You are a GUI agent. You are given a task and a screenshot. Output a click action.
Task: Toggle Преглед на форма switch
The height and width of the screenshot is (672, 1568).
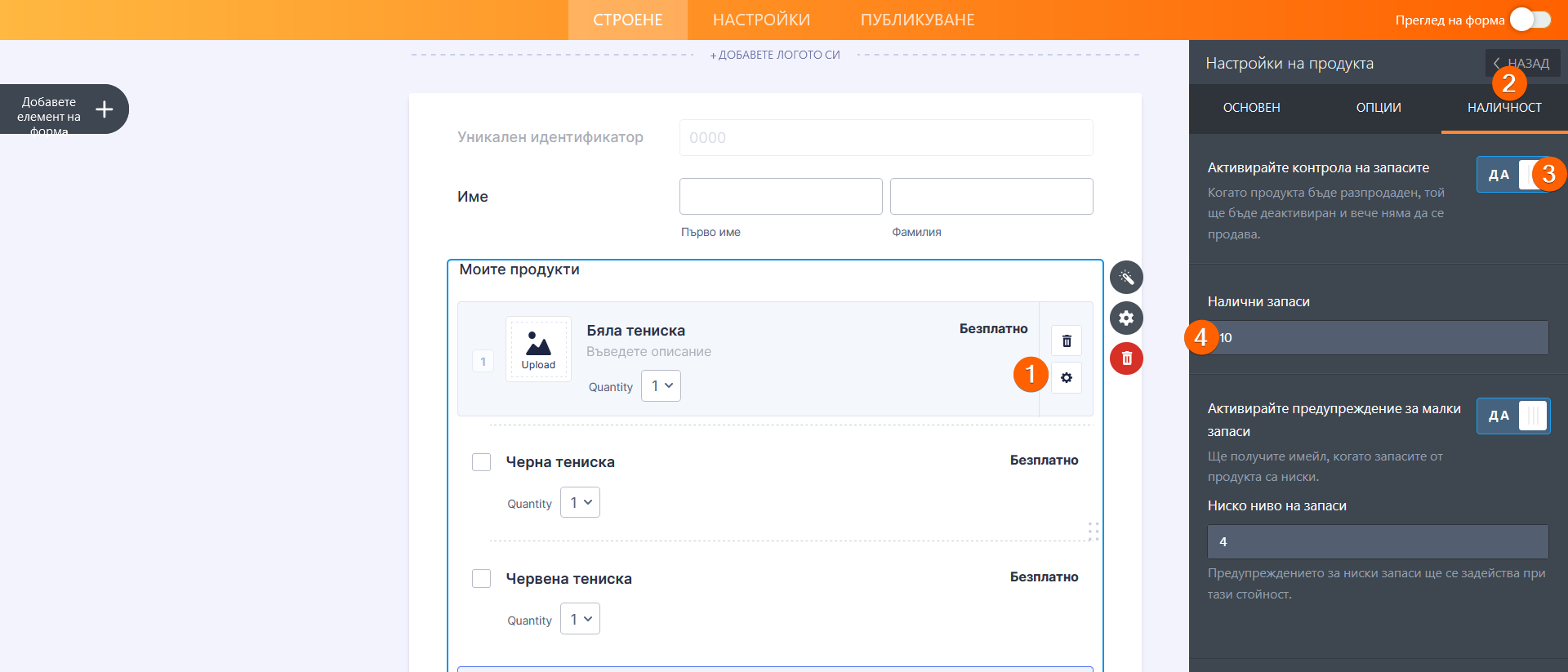tap(1530, 20)
